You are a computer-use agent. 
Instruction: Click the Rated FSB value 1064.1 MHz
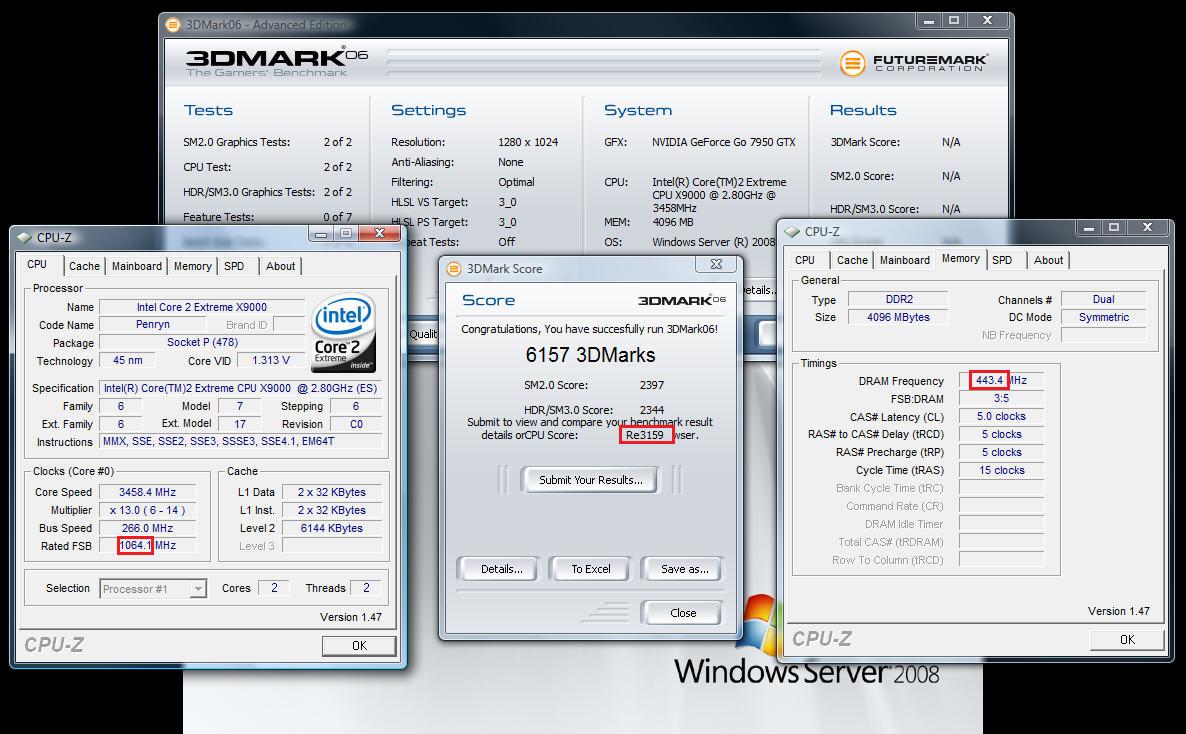pyautogui.click(x=147, y=546)
